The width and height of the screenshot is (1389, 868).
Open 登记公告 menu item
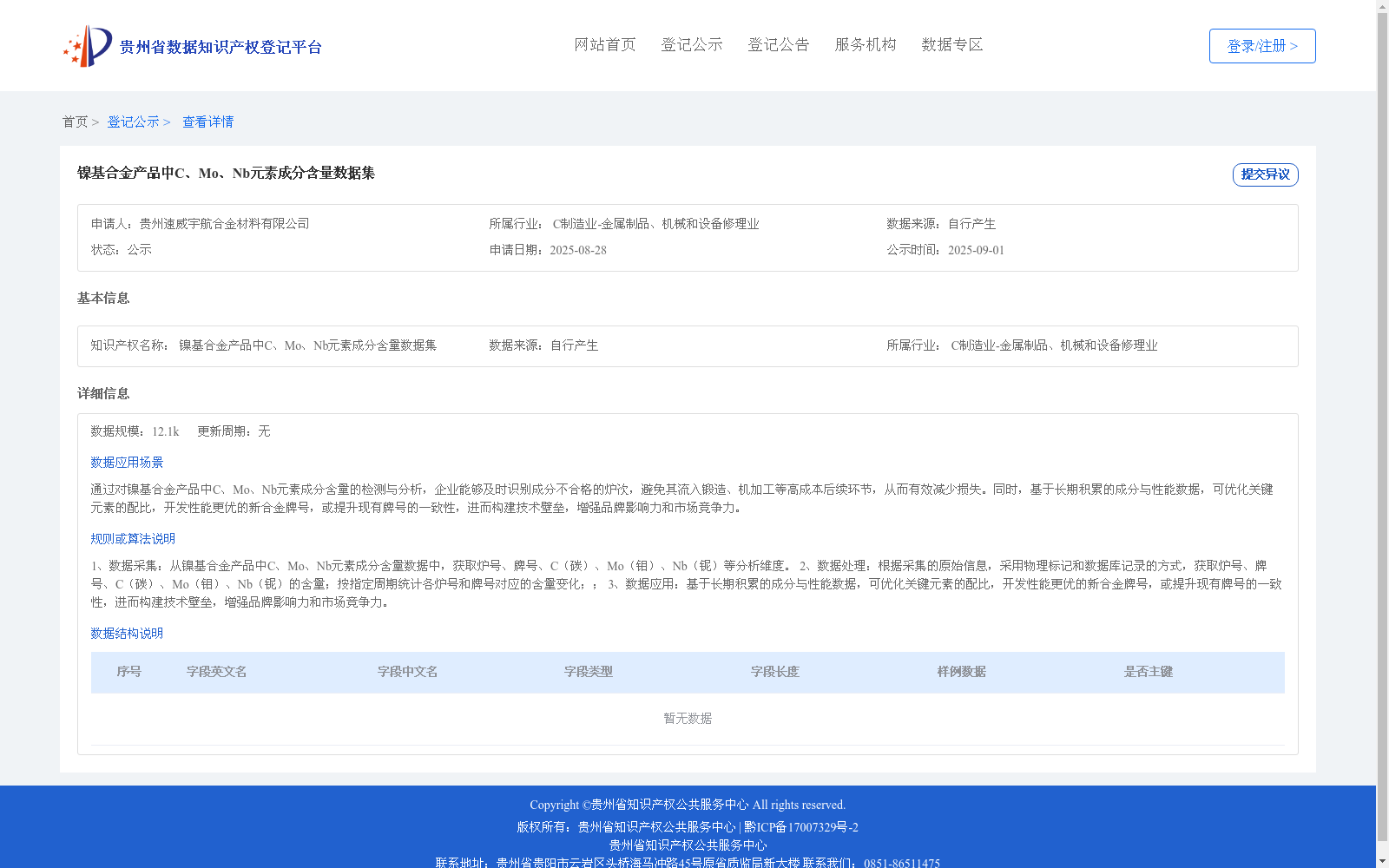pyautogui.click(x=779, y=44)
